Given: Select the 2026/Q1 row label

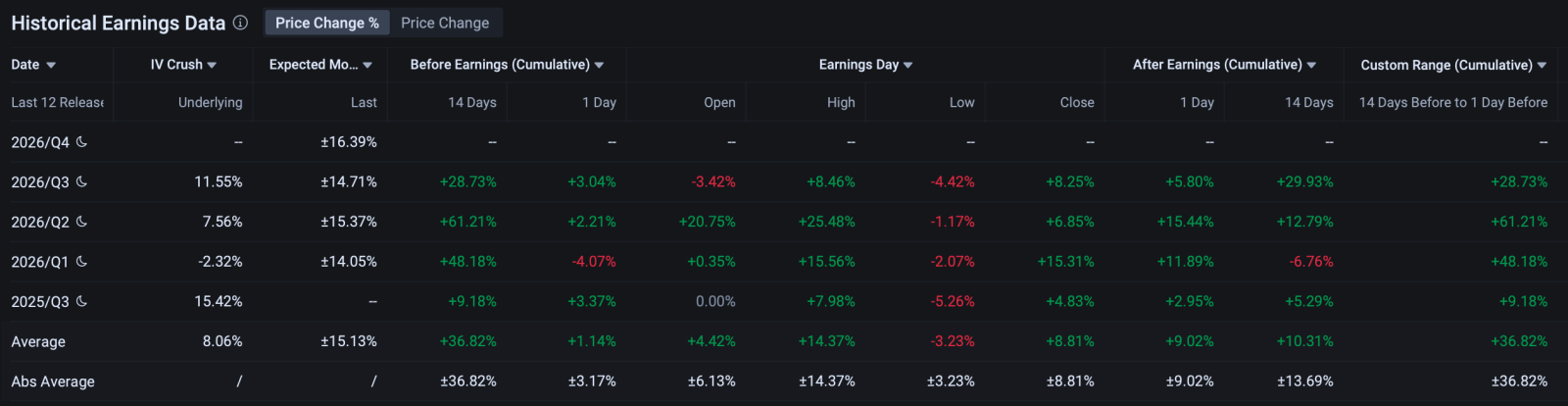Looking at the screenshot, I should tap(40, 262).
